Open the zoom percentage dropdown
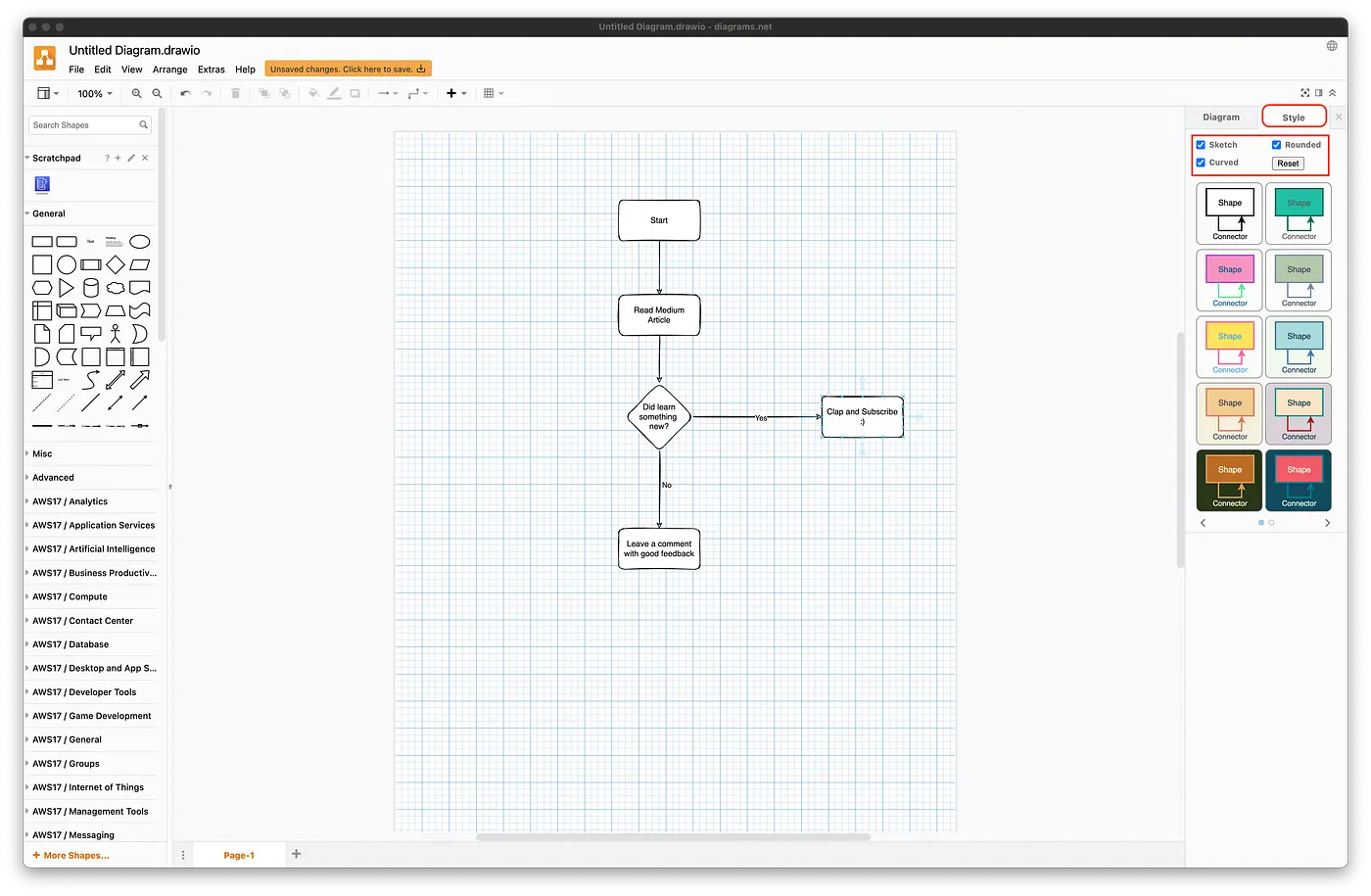The width and height of the screenshot is (1371, 896). [93, 93]
